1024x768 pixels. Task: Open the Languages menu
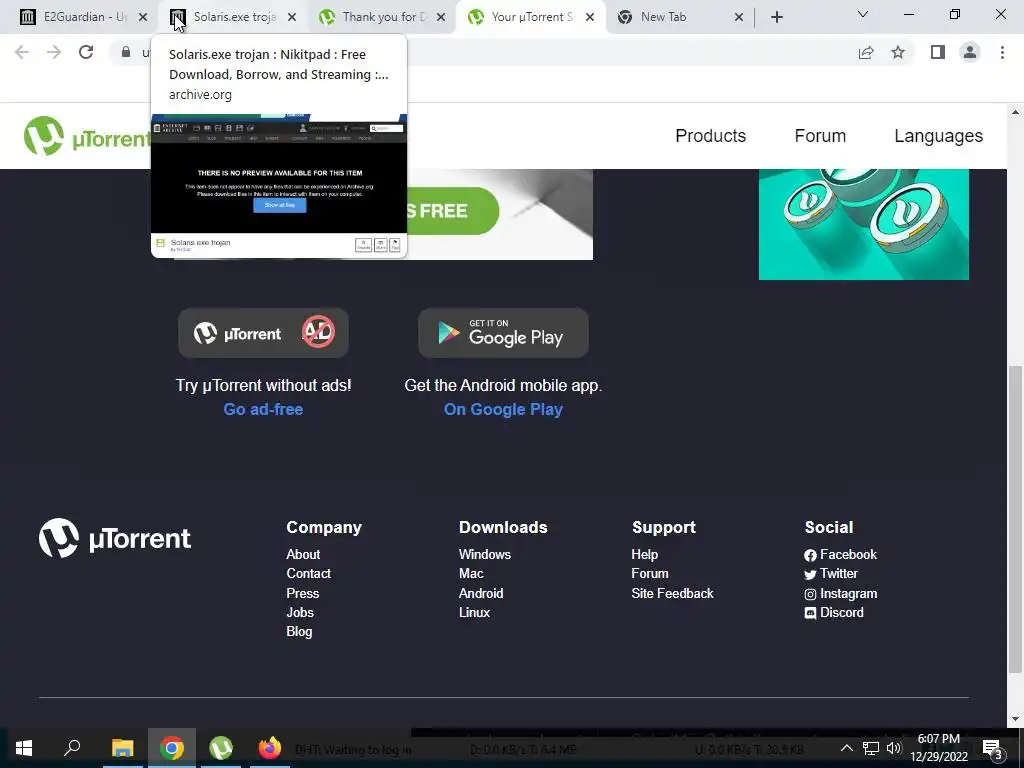tap(938, 136)
